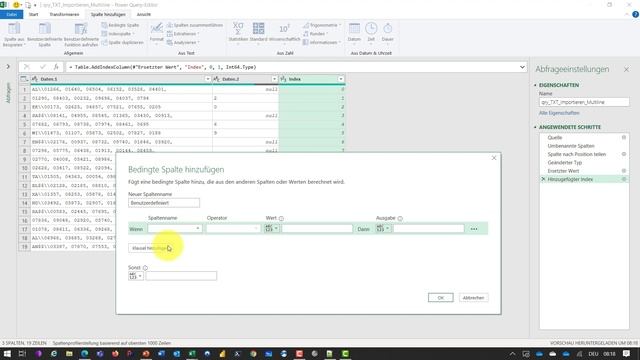Select the Spalte hinzufügen ribbon tab
640x360 pixels.
coord(108,14)
